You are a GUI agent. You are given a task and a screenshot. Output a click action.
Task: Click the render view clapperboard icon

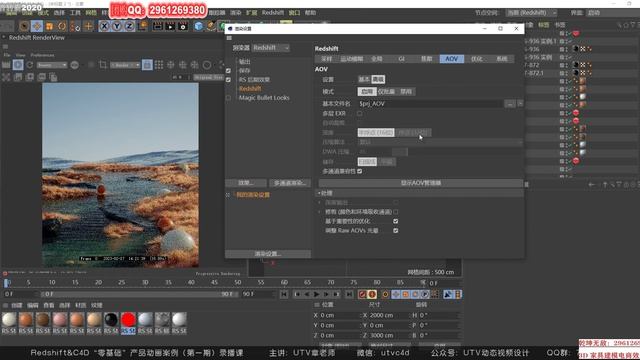pos(158,27)
